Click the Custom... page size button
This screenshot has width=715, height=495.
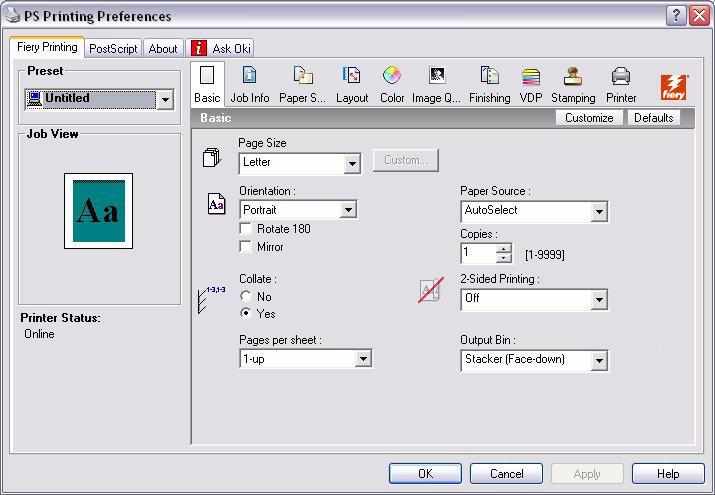coord(406,160)
